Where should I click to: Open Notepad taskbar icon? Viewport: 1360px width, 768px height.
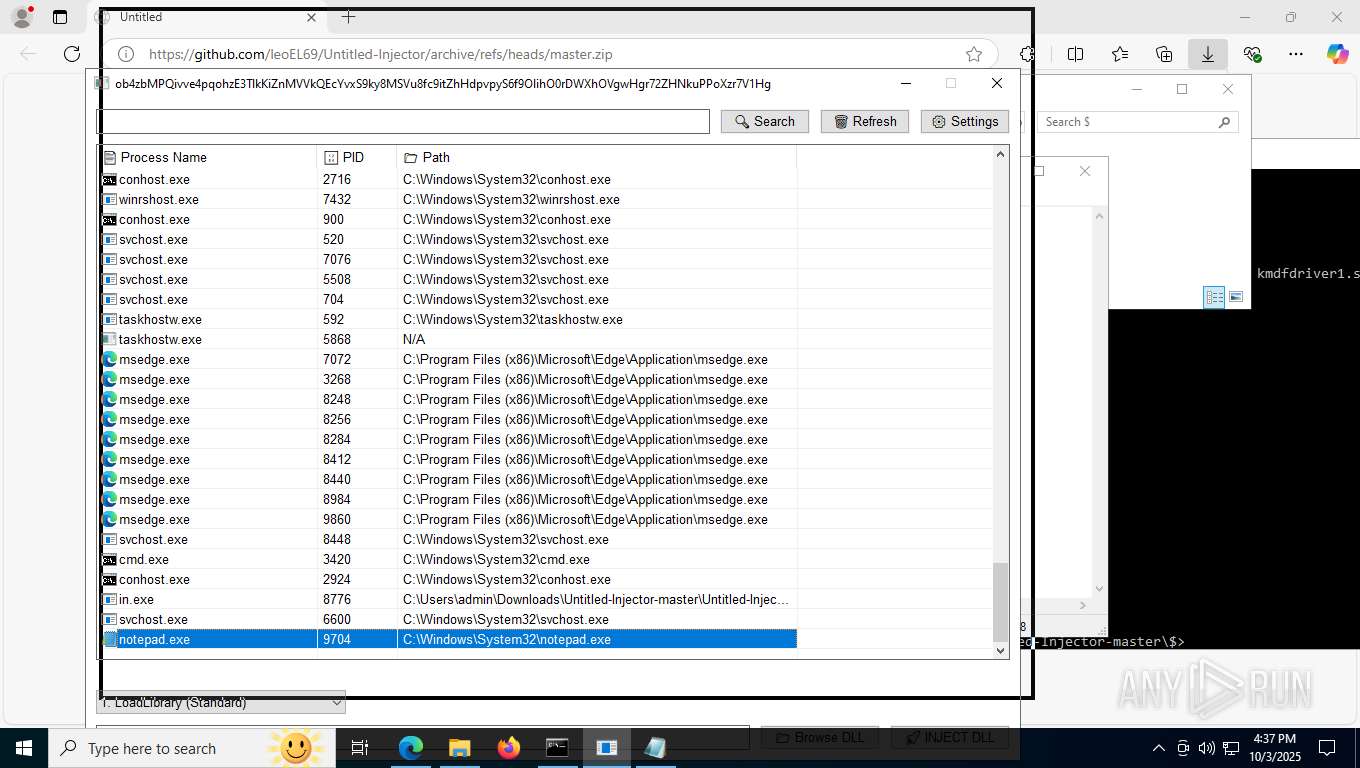point(655,748)
